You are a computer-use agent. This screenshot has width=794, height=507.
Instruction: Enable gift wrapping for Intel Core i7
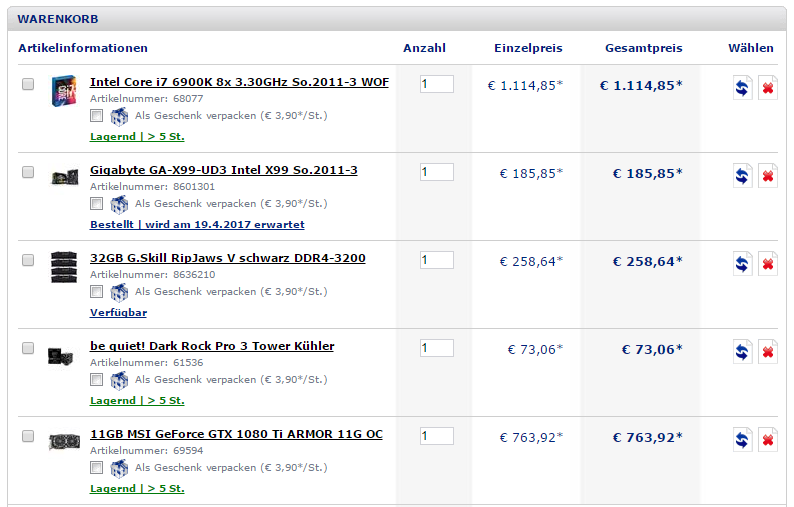[96, 116]
